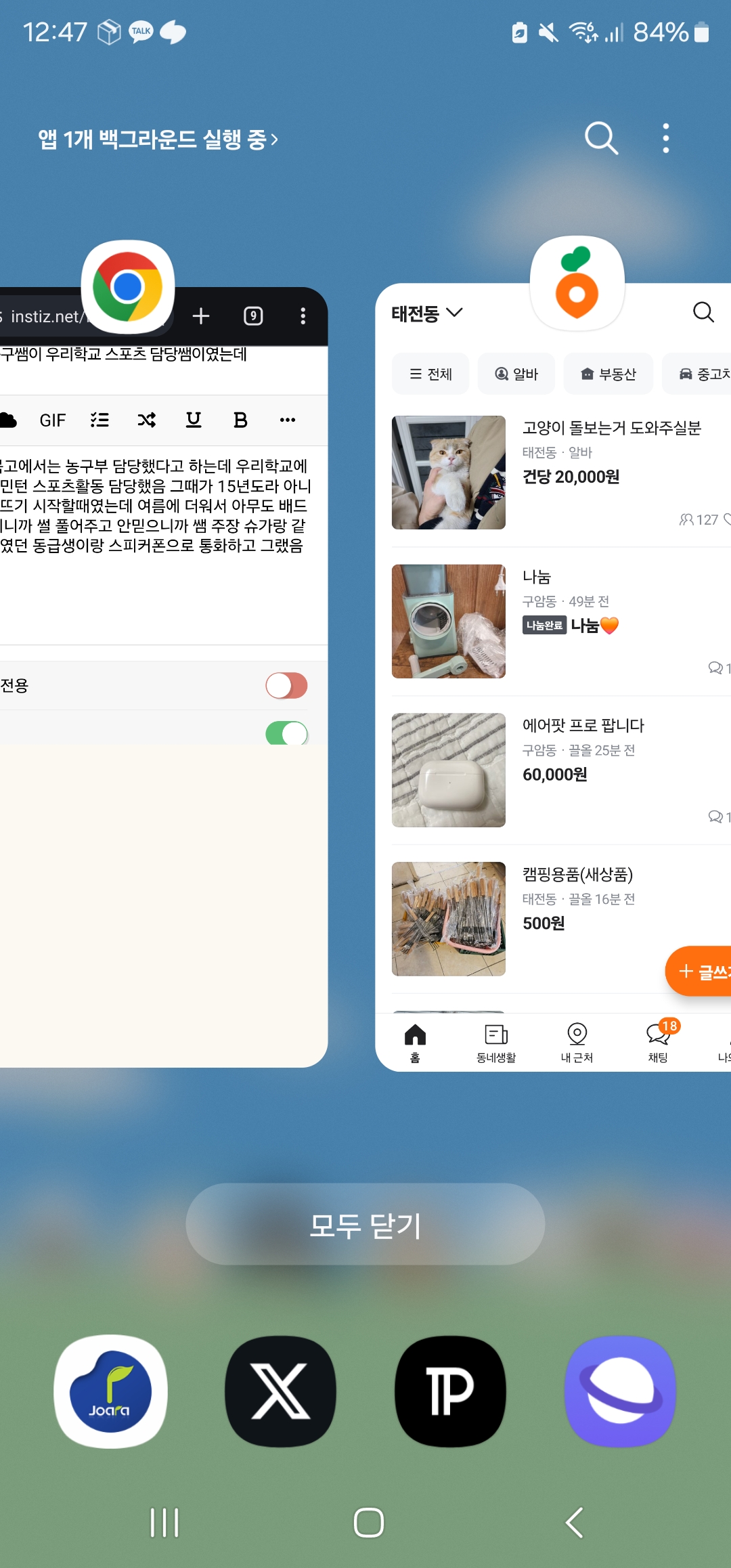Toggle bold formatting in editor
Image resolution: width=731 pixels, height=1568 pixels.
coord(240,420)
